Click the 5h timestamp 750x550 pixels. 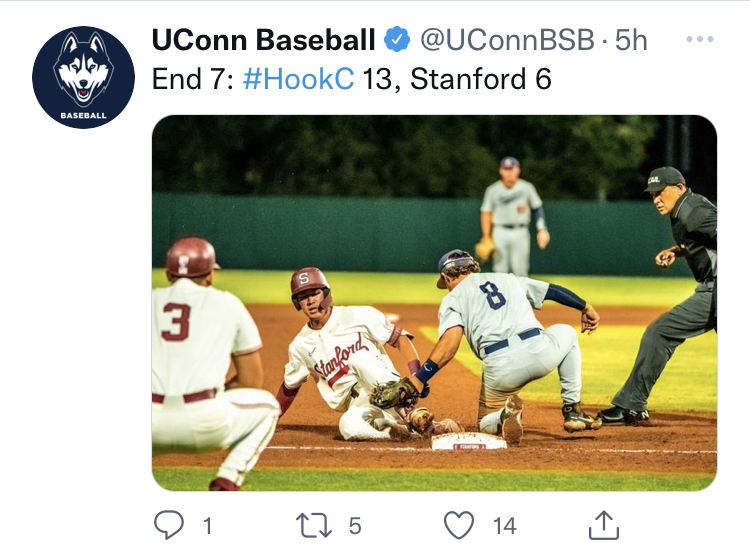coord(631,41)
